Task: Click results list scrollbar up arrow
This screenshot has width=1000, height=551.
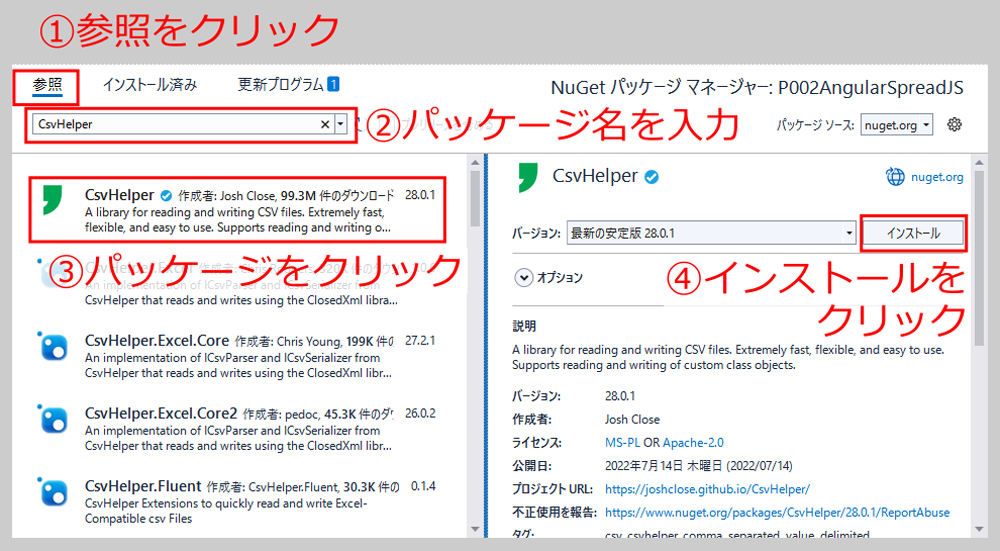Action: pos(475,163)
